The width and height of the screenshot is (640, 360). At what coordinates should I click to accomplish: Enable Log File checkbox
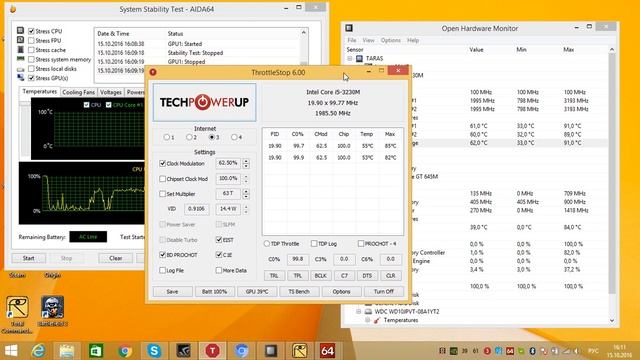[162, 270]
